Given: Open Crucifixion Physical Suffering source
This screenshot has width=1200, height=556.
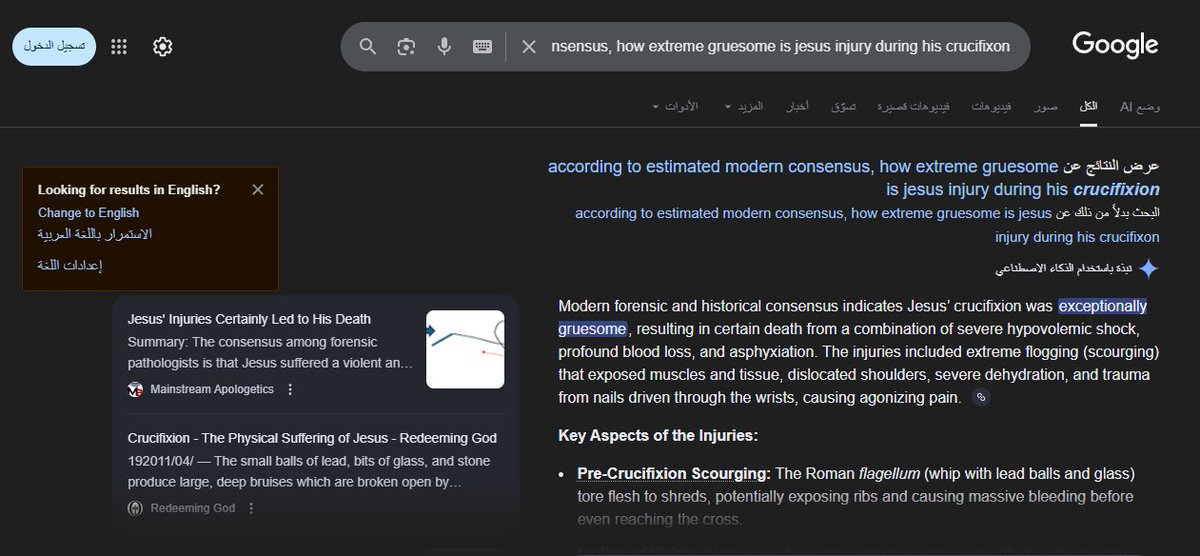Looking at the screenshot, I should [x=312, y=438].
